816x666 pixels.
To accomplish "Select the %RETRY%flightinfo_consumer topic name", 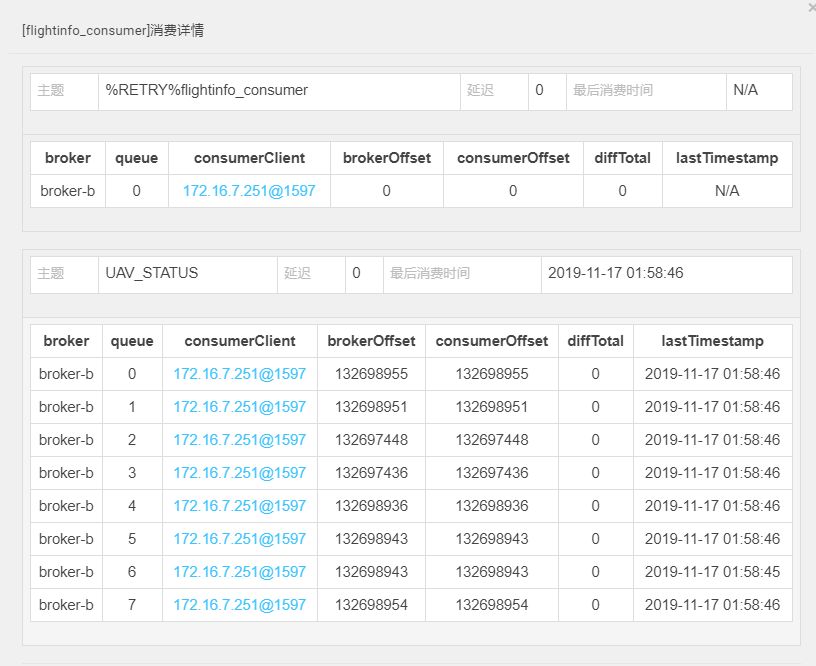I will (x=207, y=91).
